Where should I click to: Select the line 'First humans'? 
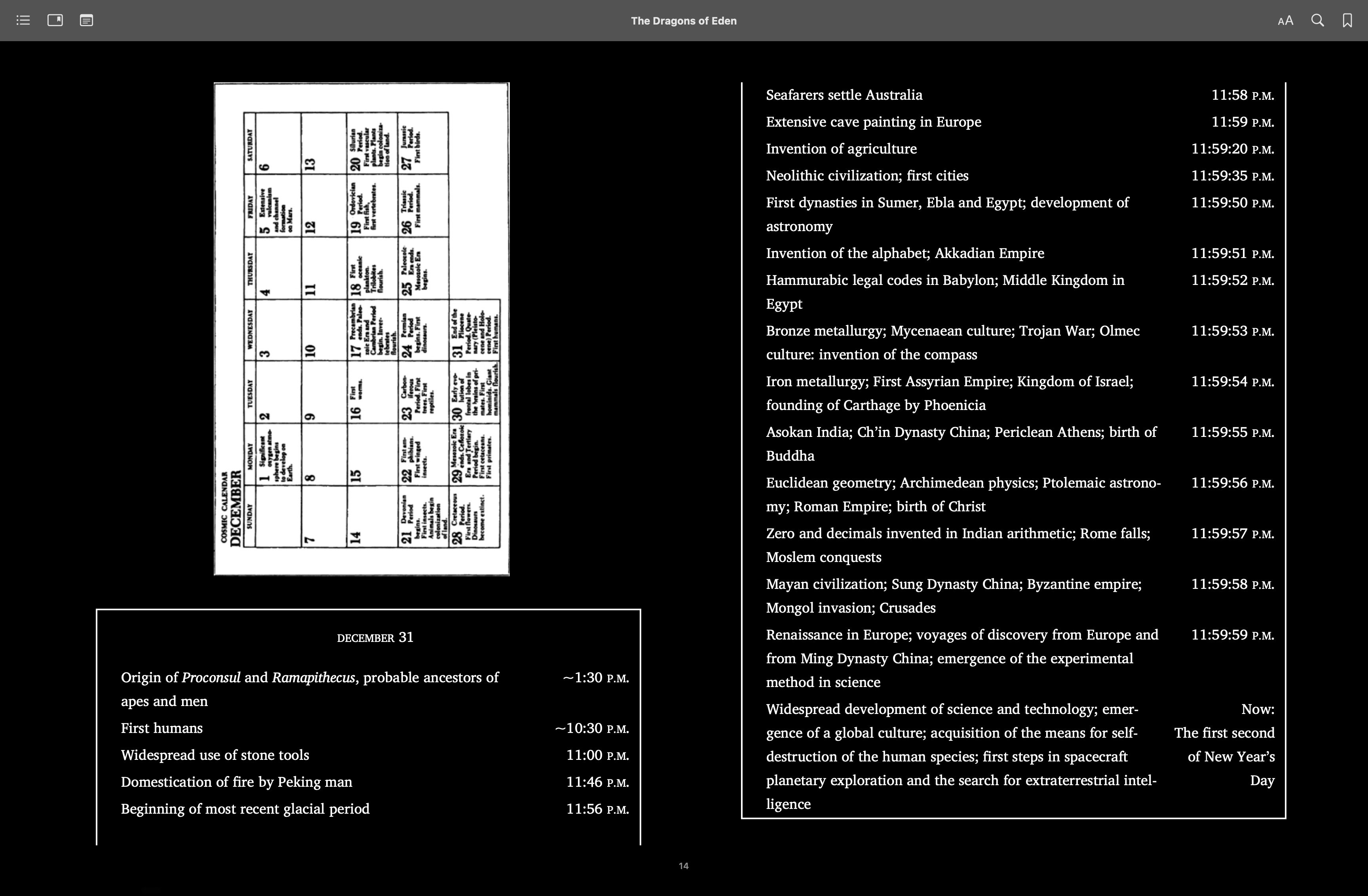(x=161, y=728)
